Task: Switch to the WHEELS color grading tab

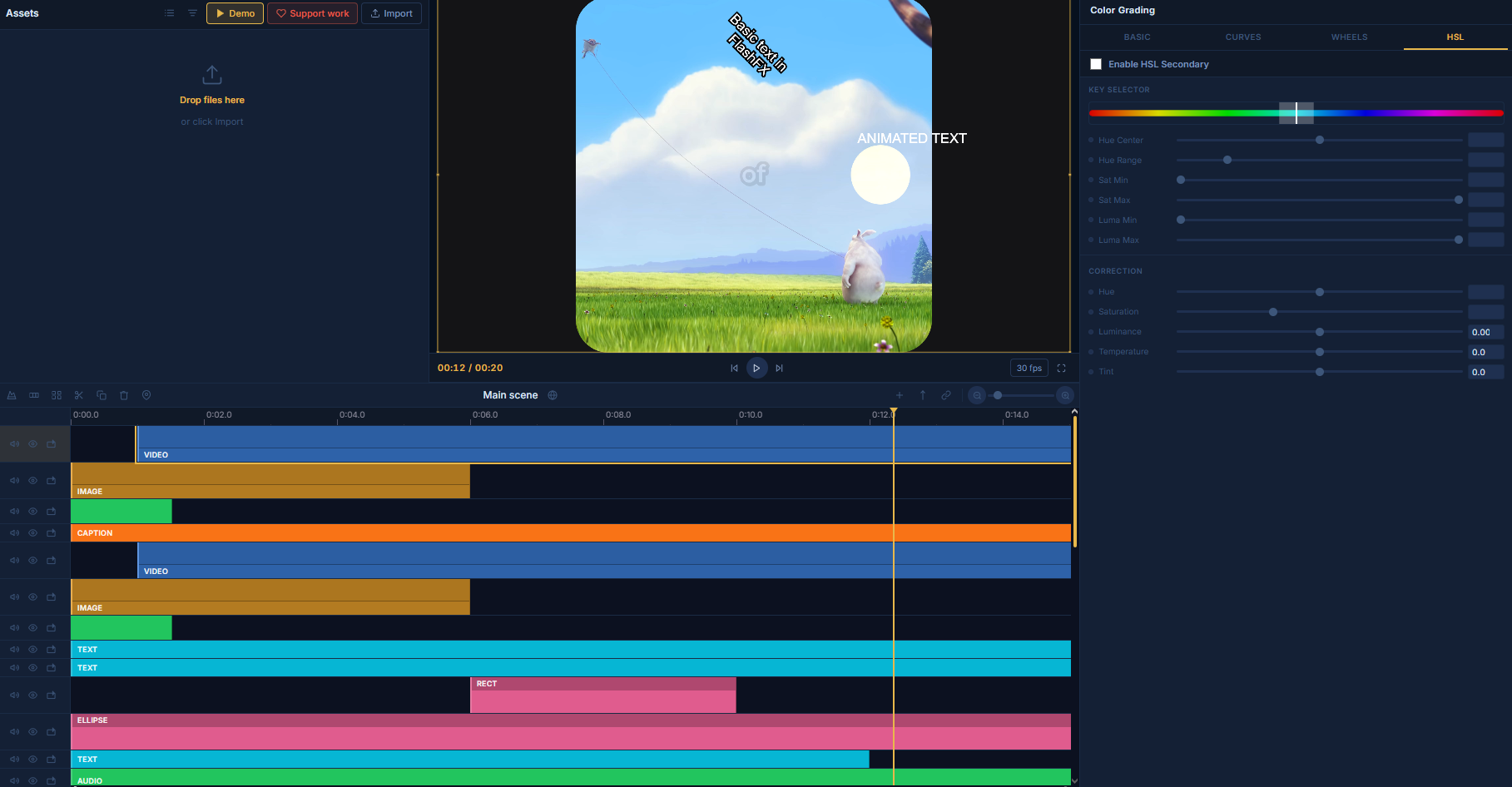Action: [x=1349, y=37]
